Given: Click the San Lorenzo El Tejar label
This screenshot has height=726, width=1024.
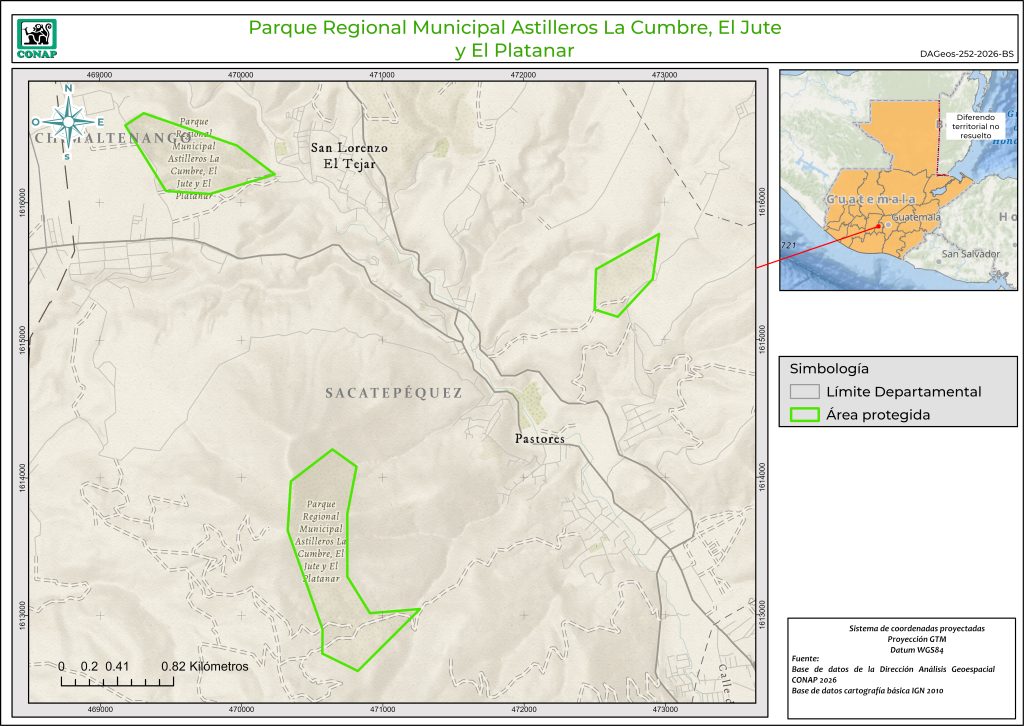Looking at the screenshot, I should click(x=348, y=156).
